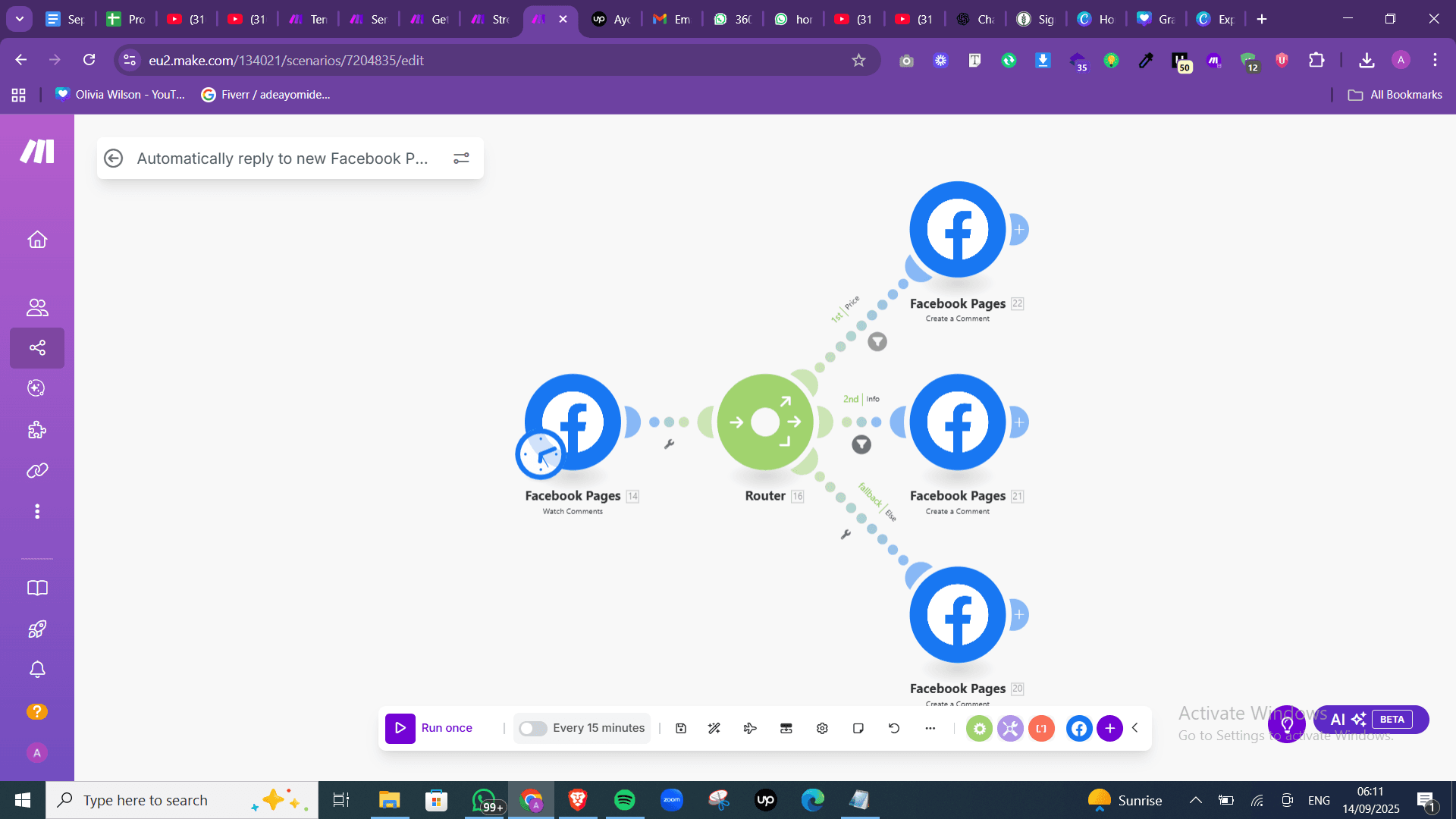Click the wrench on the fallback route
The image size is (1456, 819).
coord(846,535)
